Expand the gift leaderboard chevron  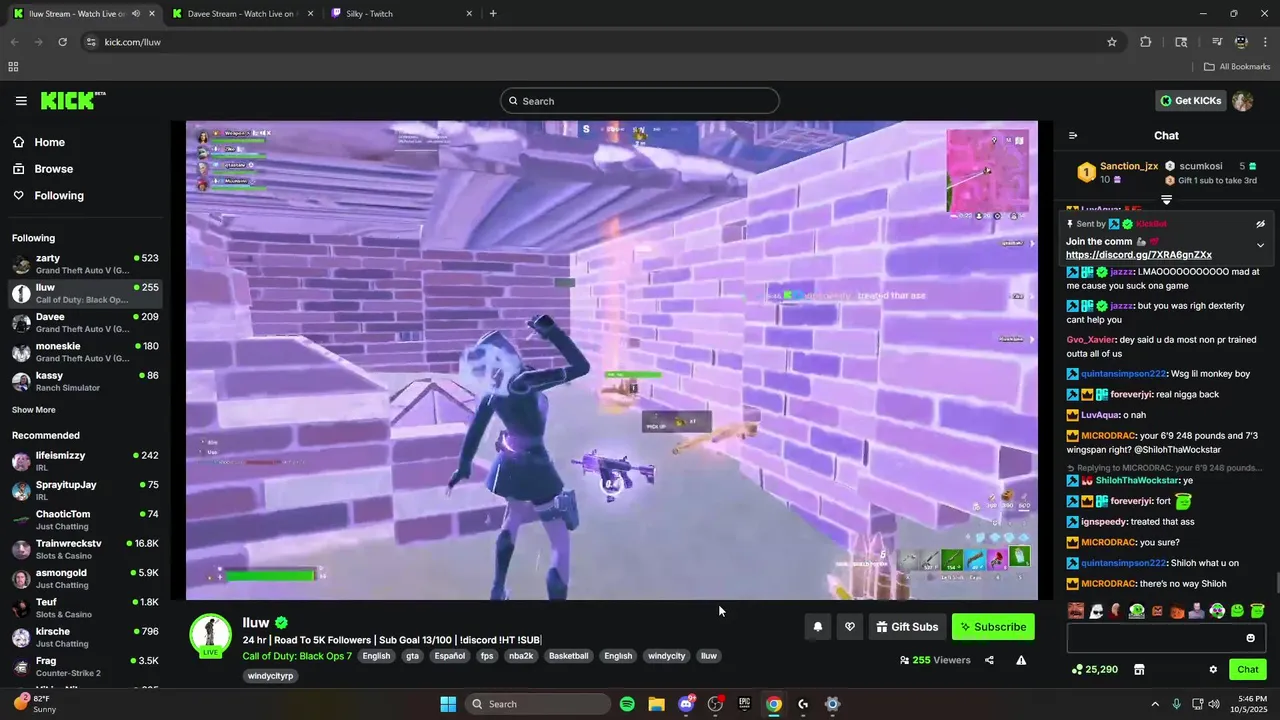[1166, 200]
